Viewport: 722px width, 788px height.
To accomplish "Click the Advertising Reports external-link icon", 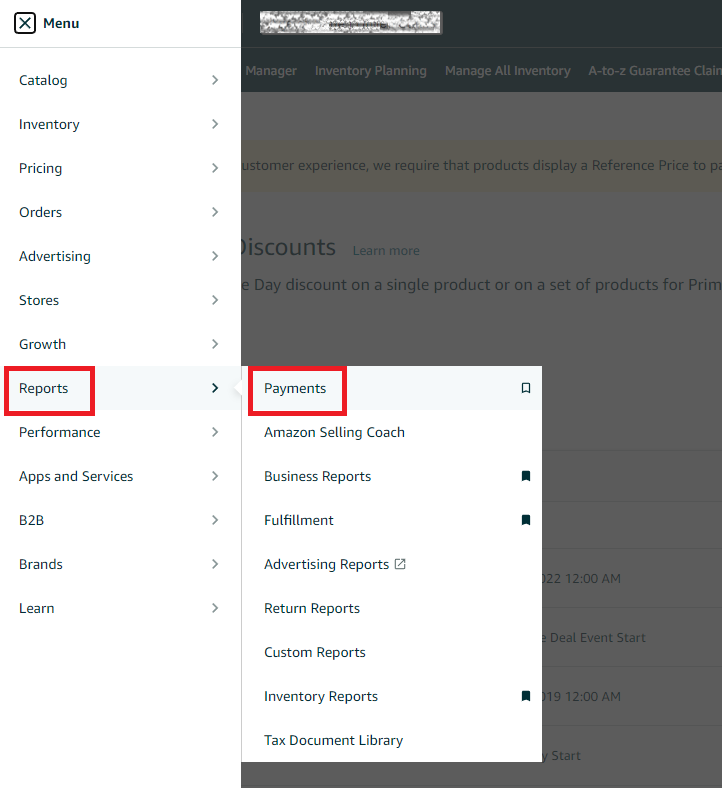I will (400, 564).
